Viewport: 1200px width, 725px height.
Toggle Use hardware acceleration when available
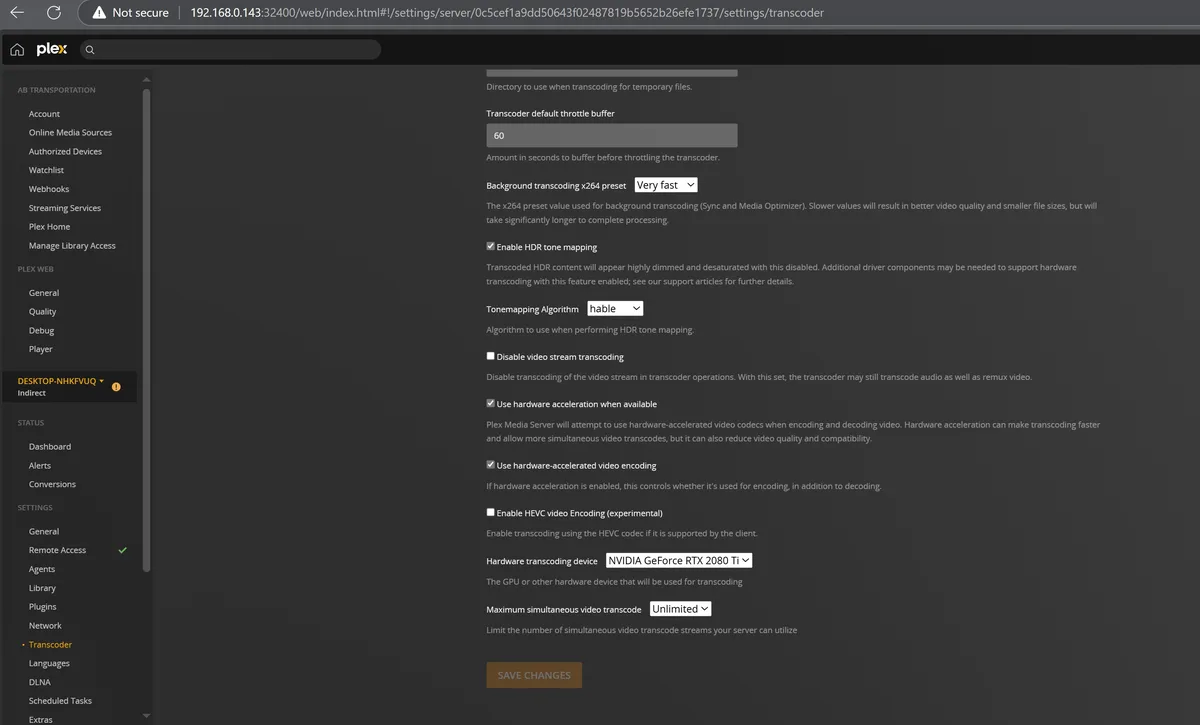[490, 404]
